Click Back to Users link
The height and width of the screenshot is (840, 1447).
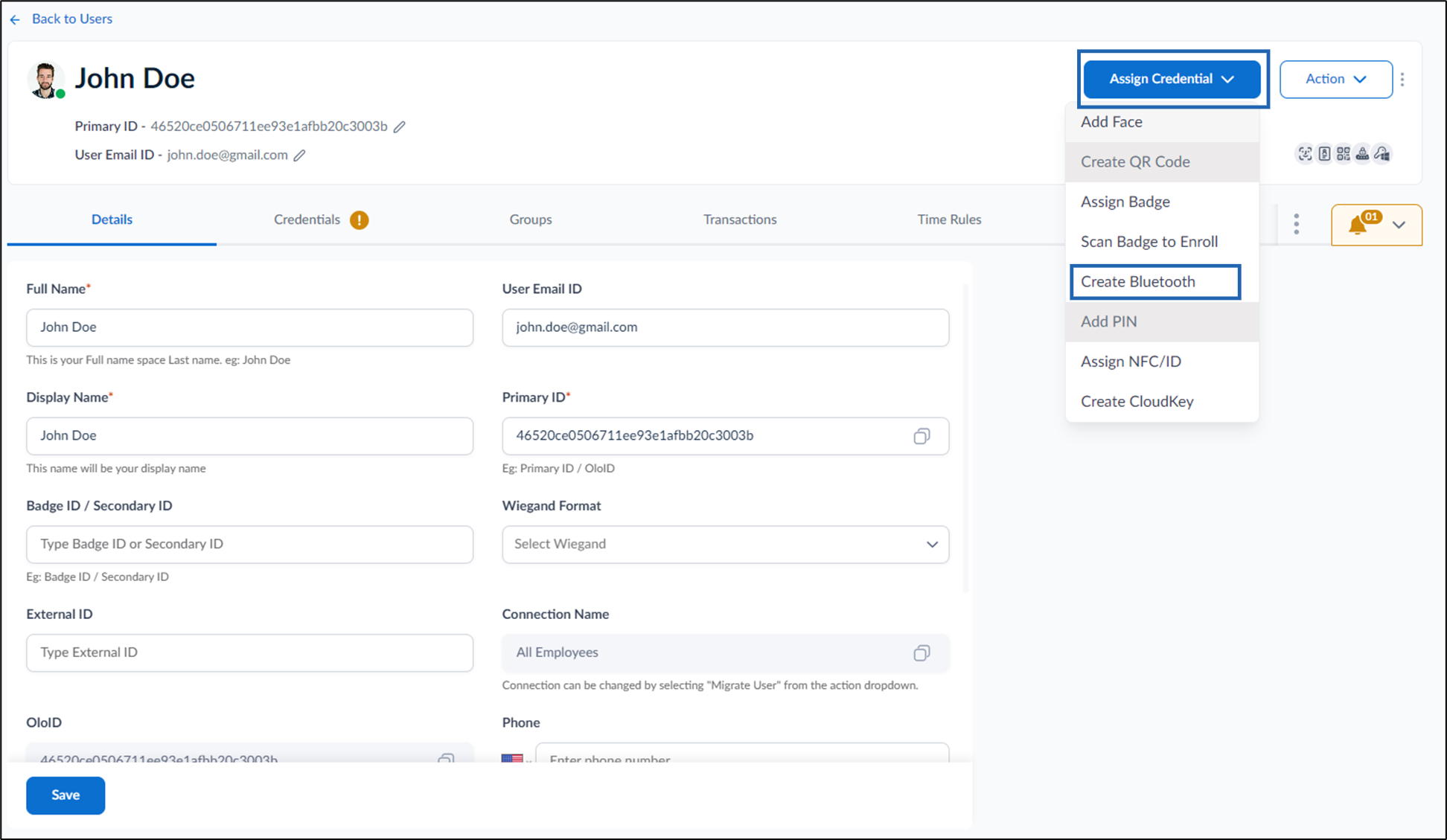coord(71,19)
